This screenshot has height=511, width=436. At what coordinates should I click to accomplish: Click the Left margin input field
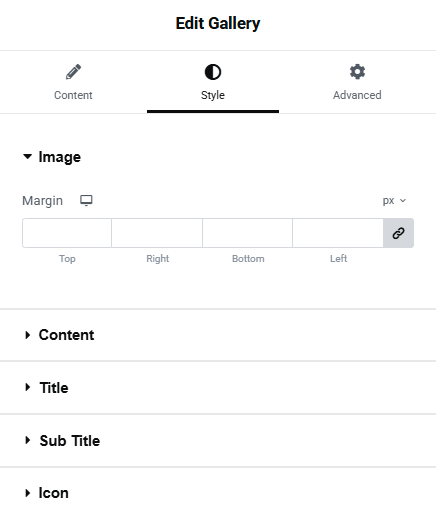(x=338, y=233)
